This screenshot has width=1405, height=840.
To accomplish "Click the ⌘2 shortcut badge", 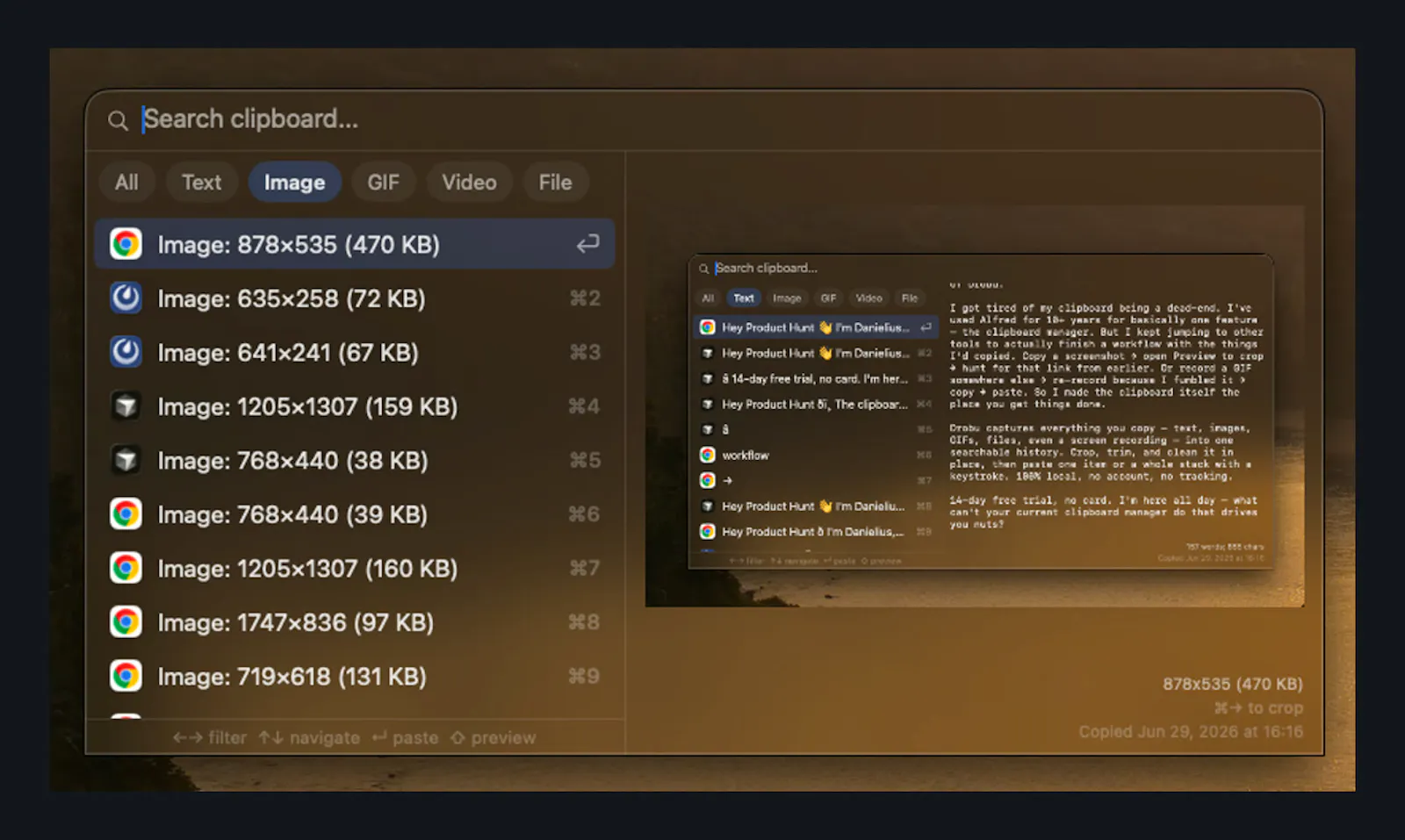I will [x=585, y=298].
